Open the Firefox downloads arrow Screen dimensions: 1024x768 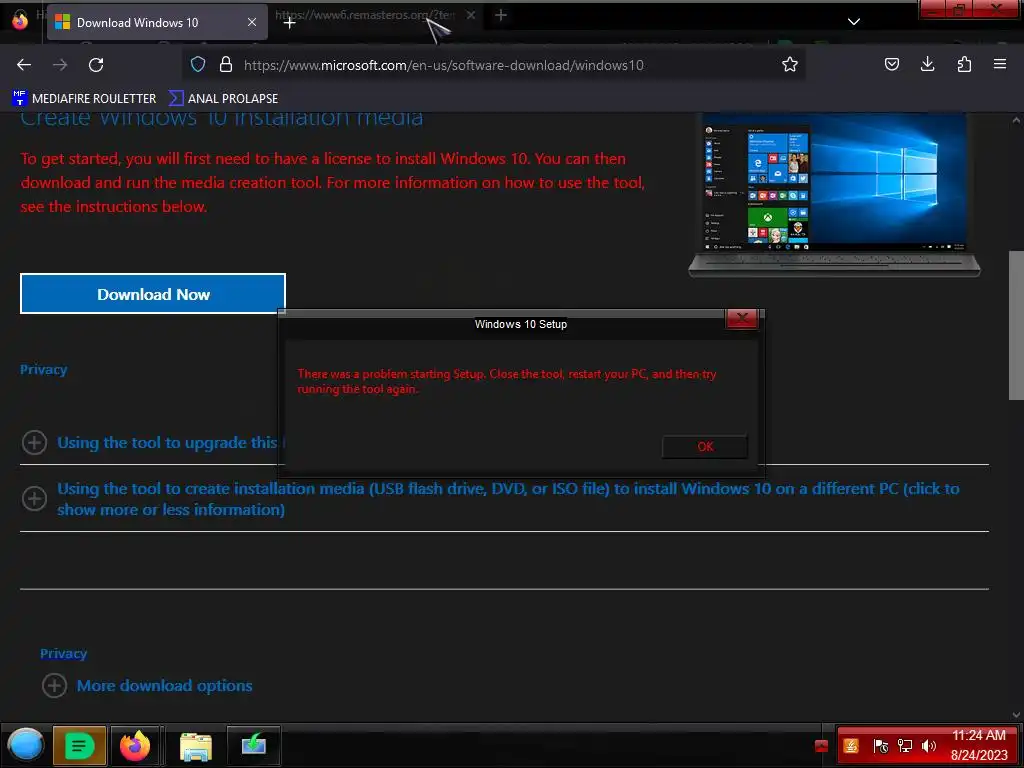click(927, 64)
